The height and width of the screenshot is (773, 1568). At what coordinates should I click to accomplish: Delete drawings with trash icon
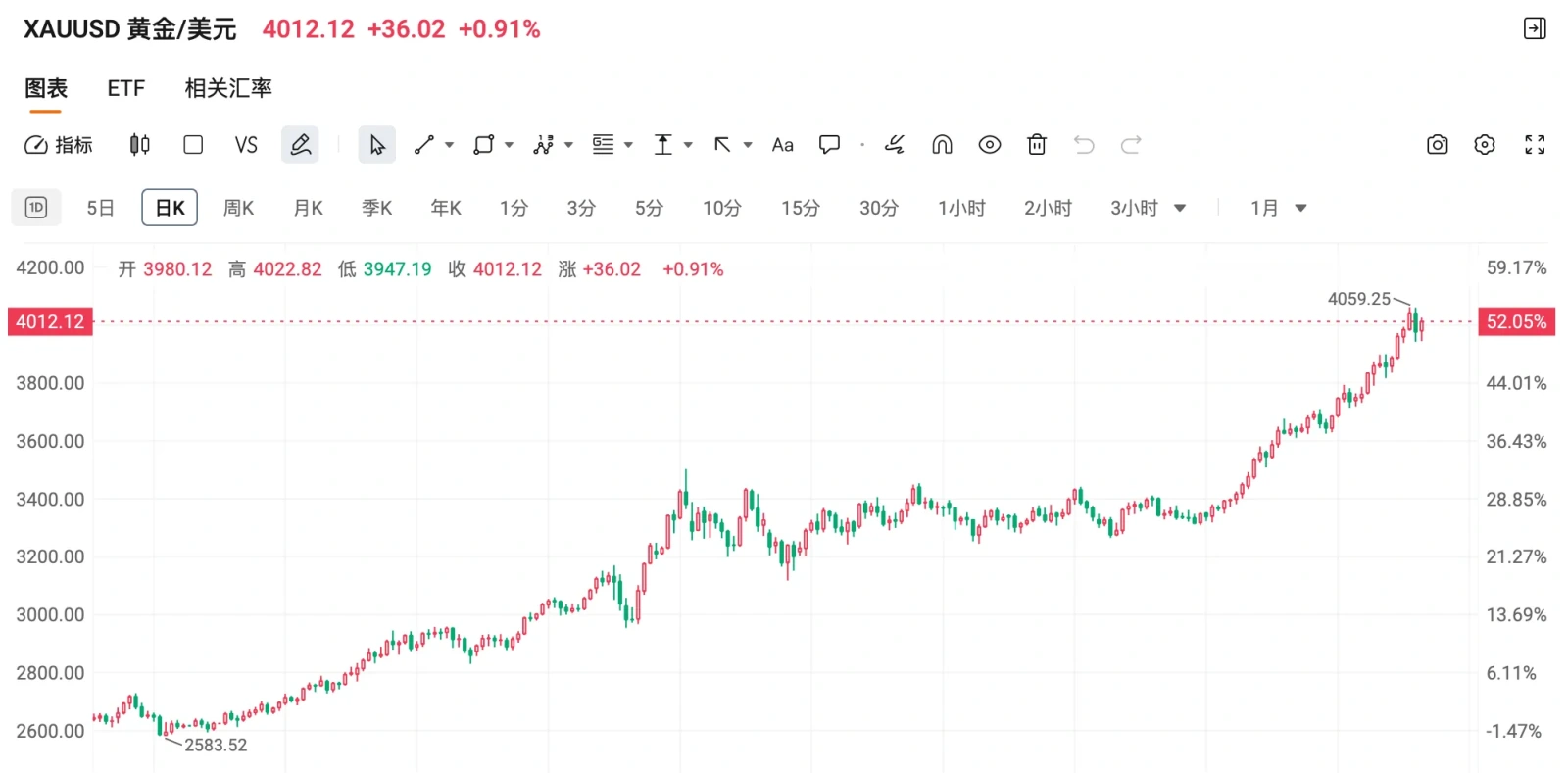[1037, 144]
